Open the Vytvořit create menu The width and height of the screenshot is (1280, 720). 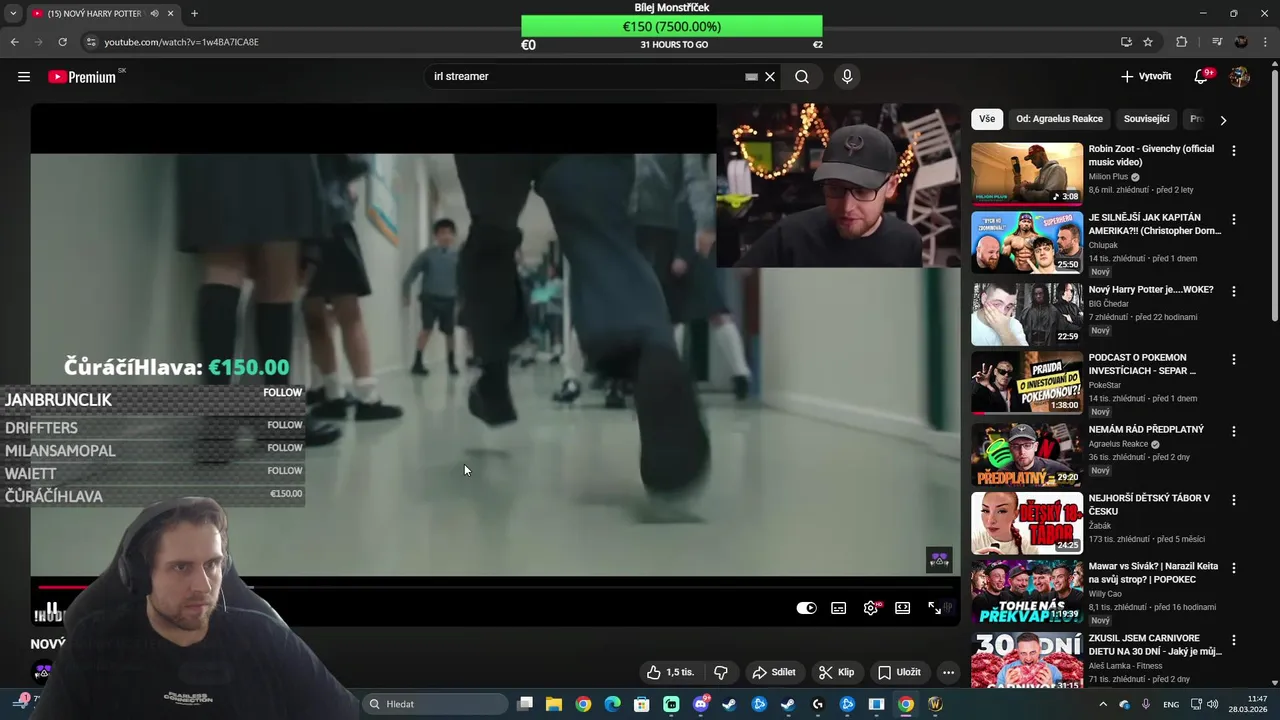coord(1146,77)
